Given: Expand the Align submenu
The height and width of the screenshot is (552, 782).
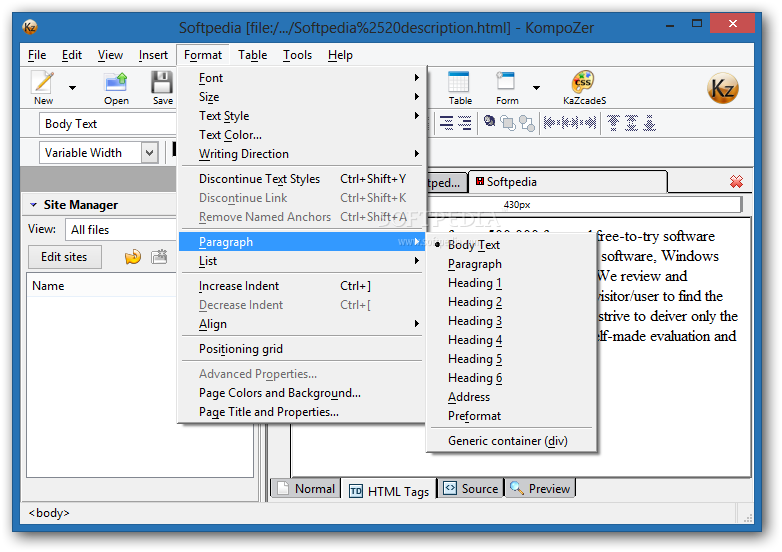Looking at the screenshot, I should tap(301, 324).
